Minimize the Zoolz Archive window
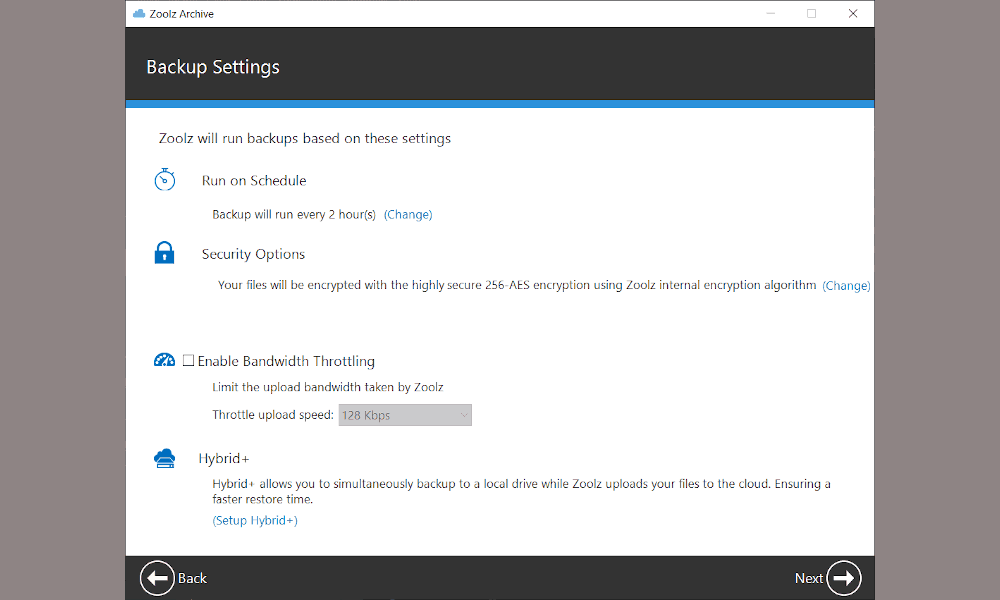Image resolution: width=1000 pixels, height=600 pixels. click(770, 13)
